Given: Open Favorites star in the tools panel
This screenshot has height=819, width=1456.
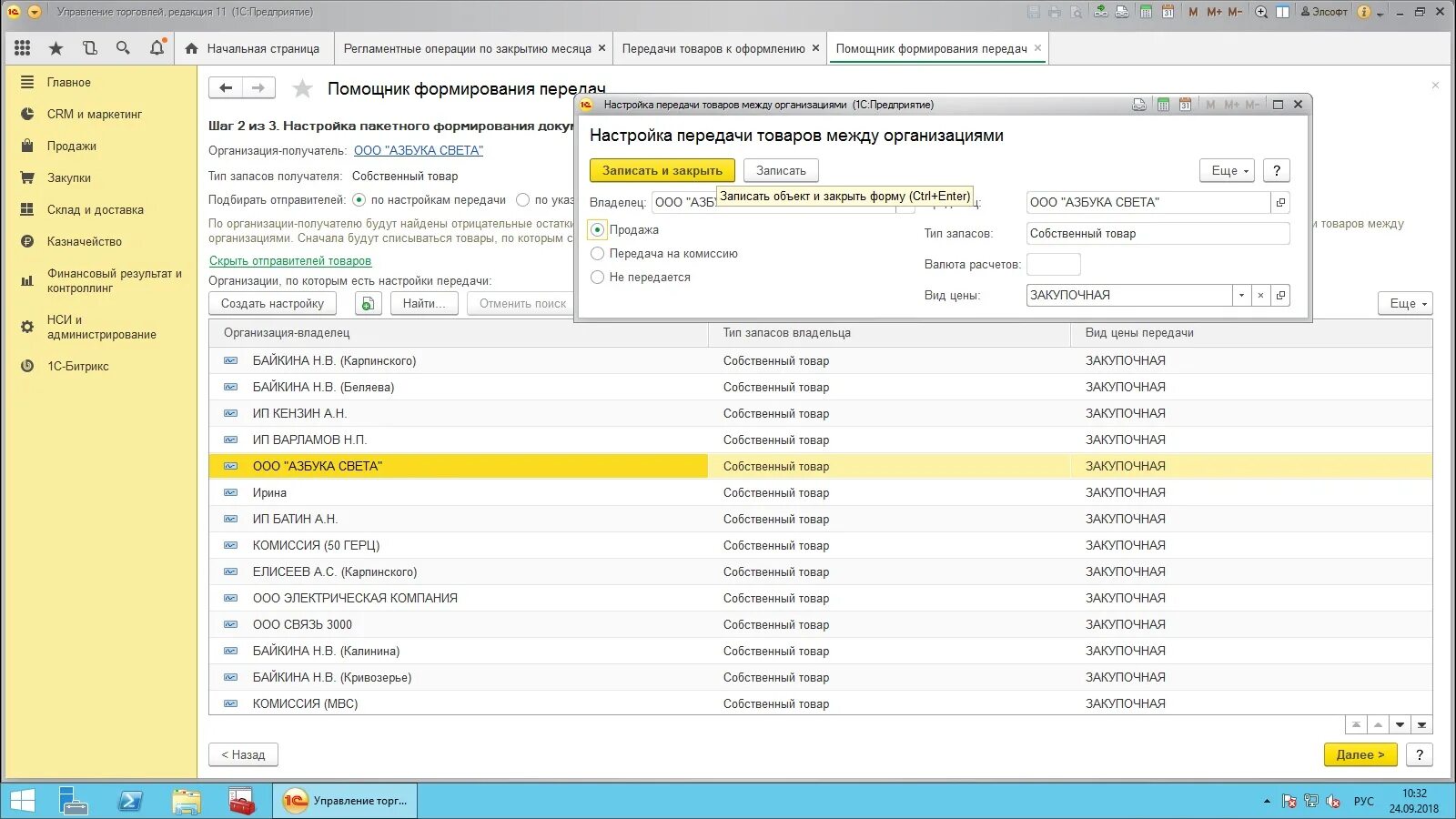Looking at the screenshot, I should [56, 48].
